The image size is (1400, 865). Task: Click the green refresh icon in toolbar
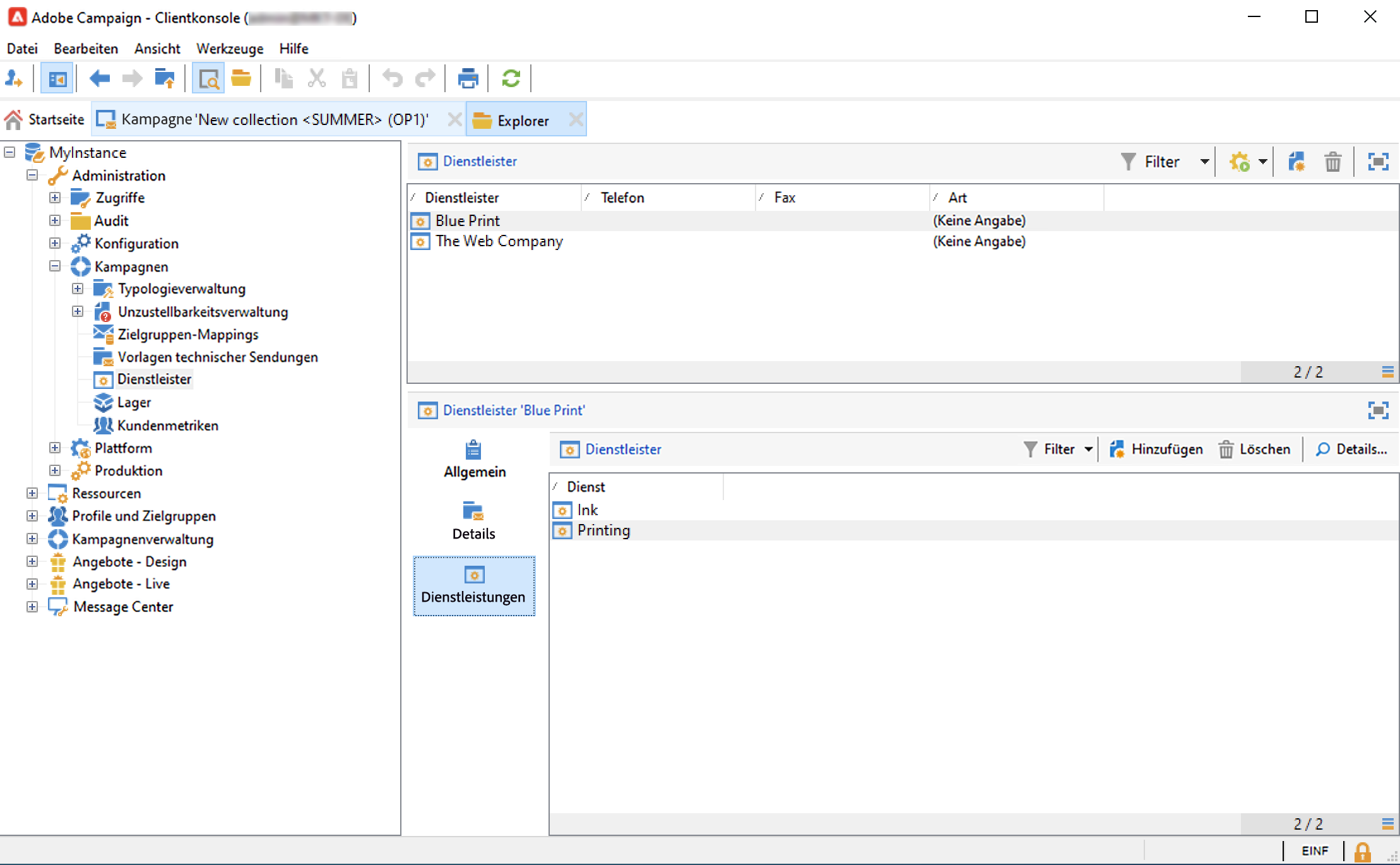[511, 79]
